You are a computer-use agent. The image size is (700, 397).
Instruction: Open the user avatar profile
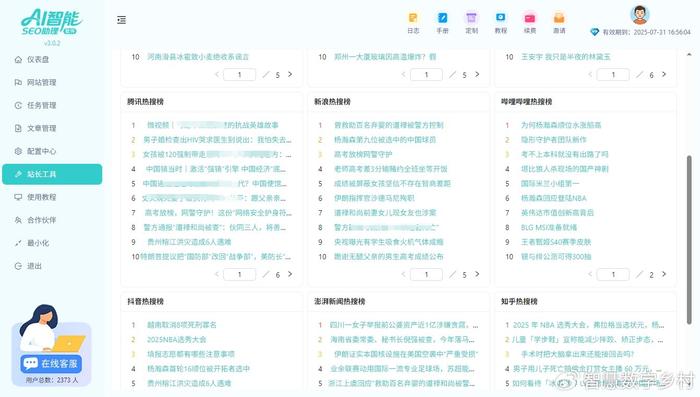coord(640,15)
